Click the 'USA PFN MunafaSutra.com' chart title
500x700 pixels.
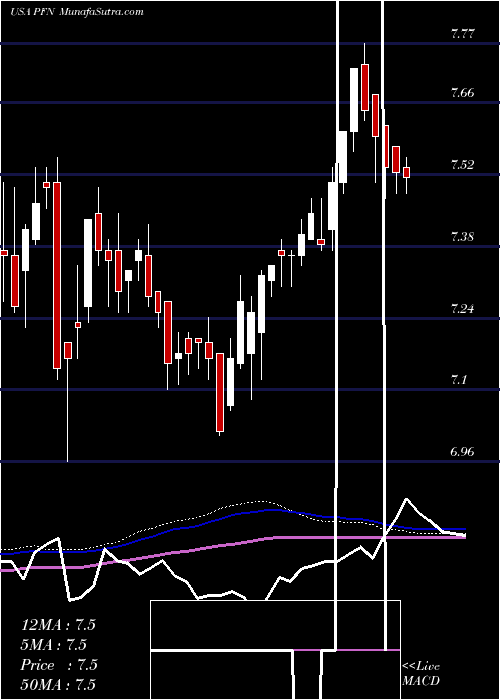(76, 12)
